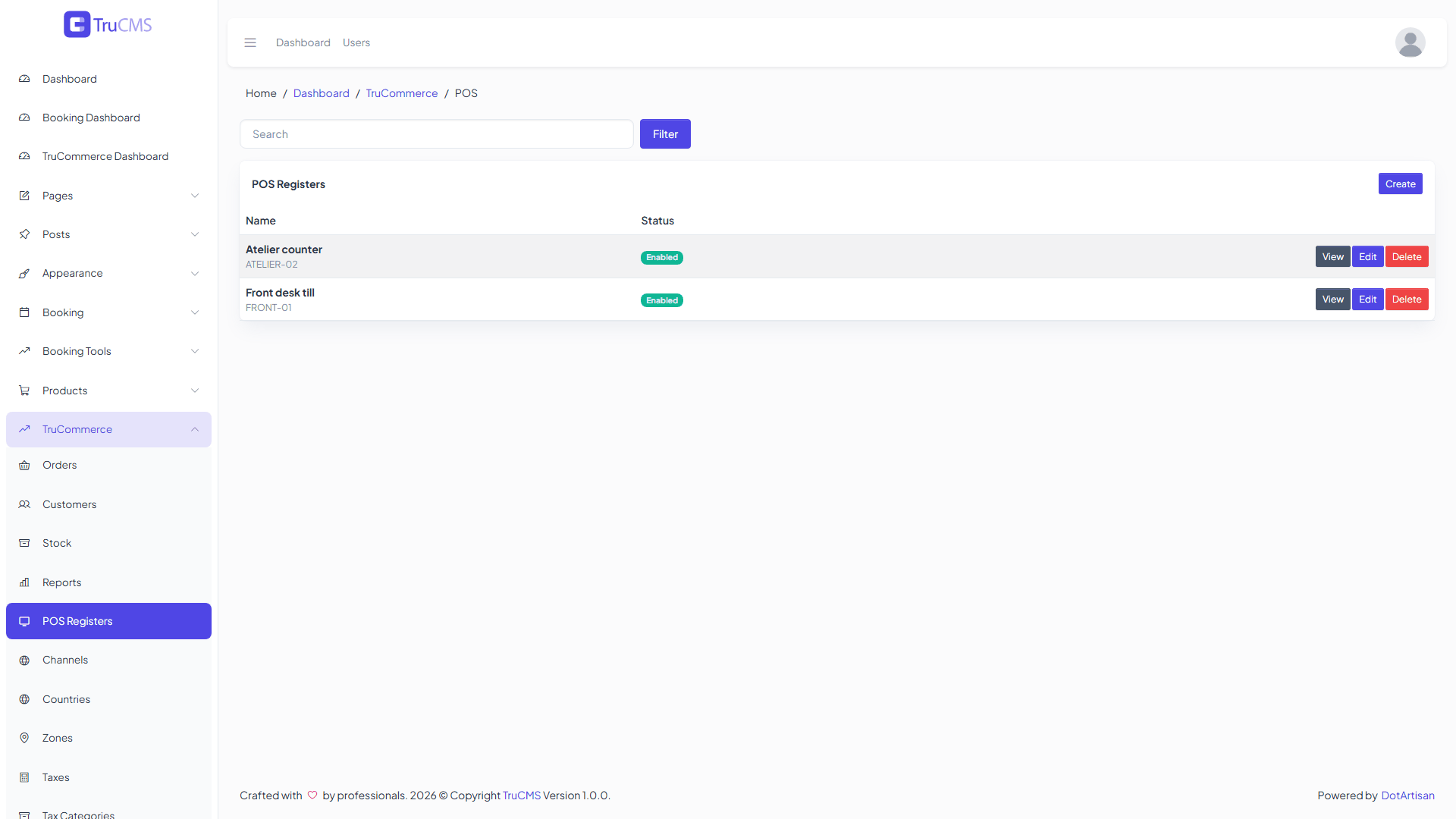The width and height of the screenshot is (1456, 819).
Task: Click the Posts pin icon
Action: click(24, 234)
